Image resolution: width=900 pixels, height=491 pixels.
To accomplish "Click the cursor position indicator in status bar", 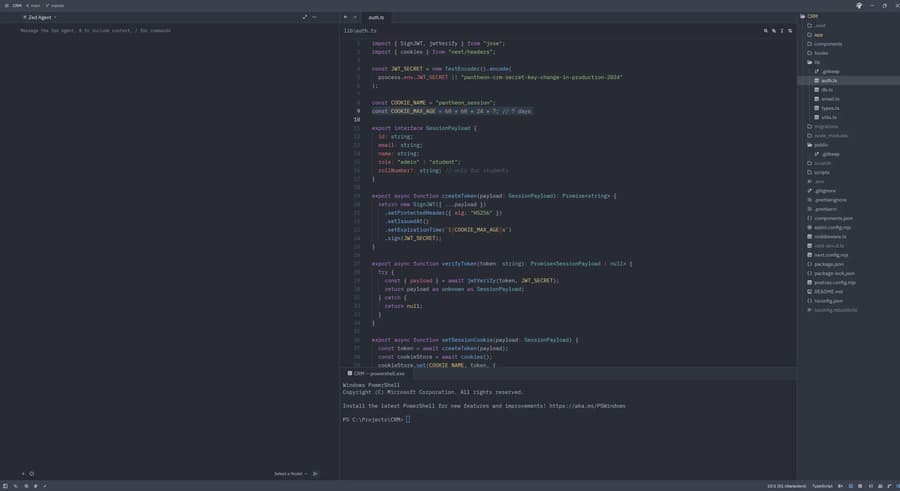I will coord(786,486).
